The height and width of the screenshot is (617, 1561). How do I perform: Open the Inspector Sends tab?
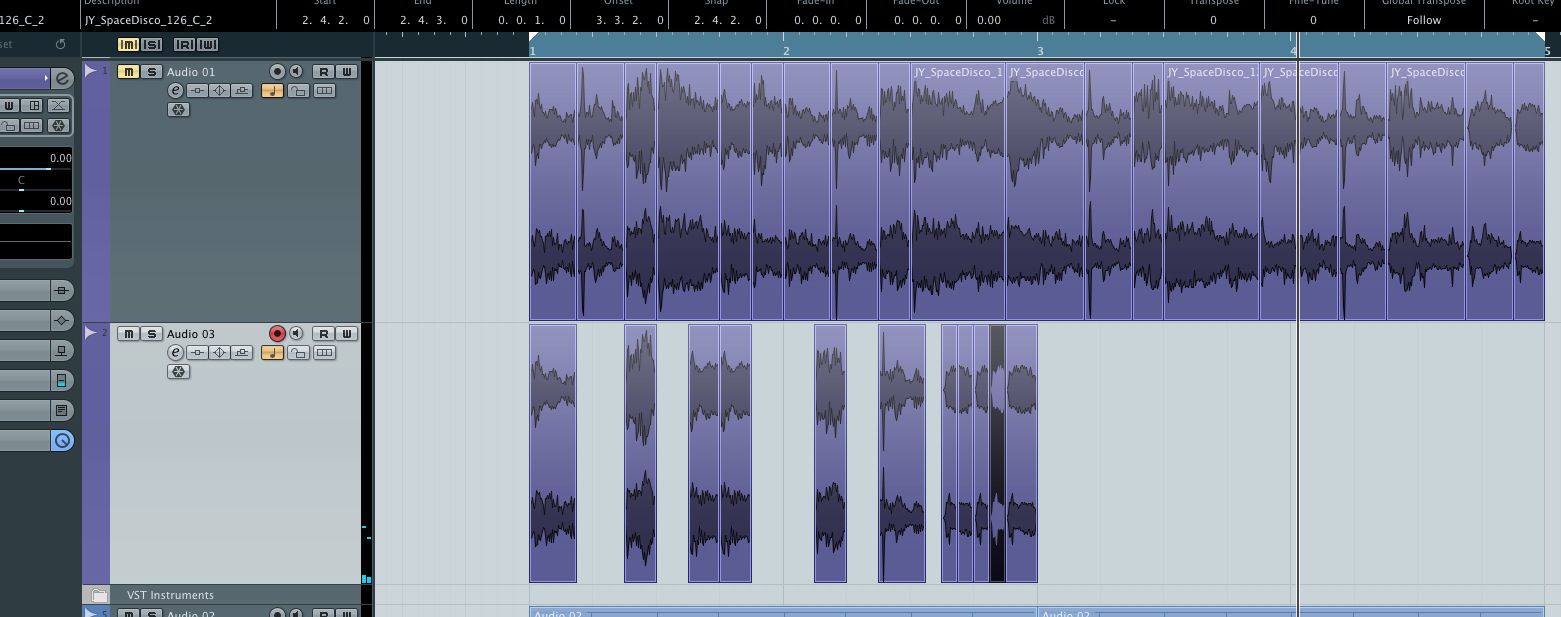pyautogui.click(x=61, y=350)
